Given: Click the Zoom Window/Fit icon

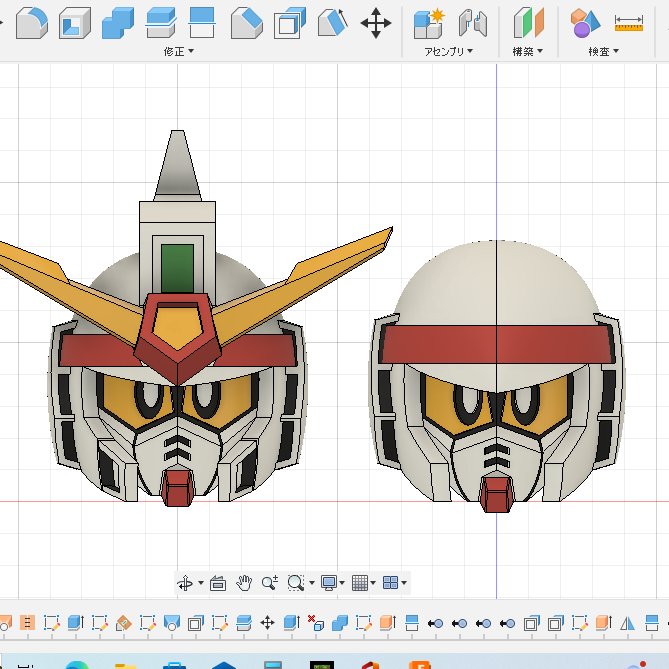Looking at the screenshot, I should pos(296,583).
